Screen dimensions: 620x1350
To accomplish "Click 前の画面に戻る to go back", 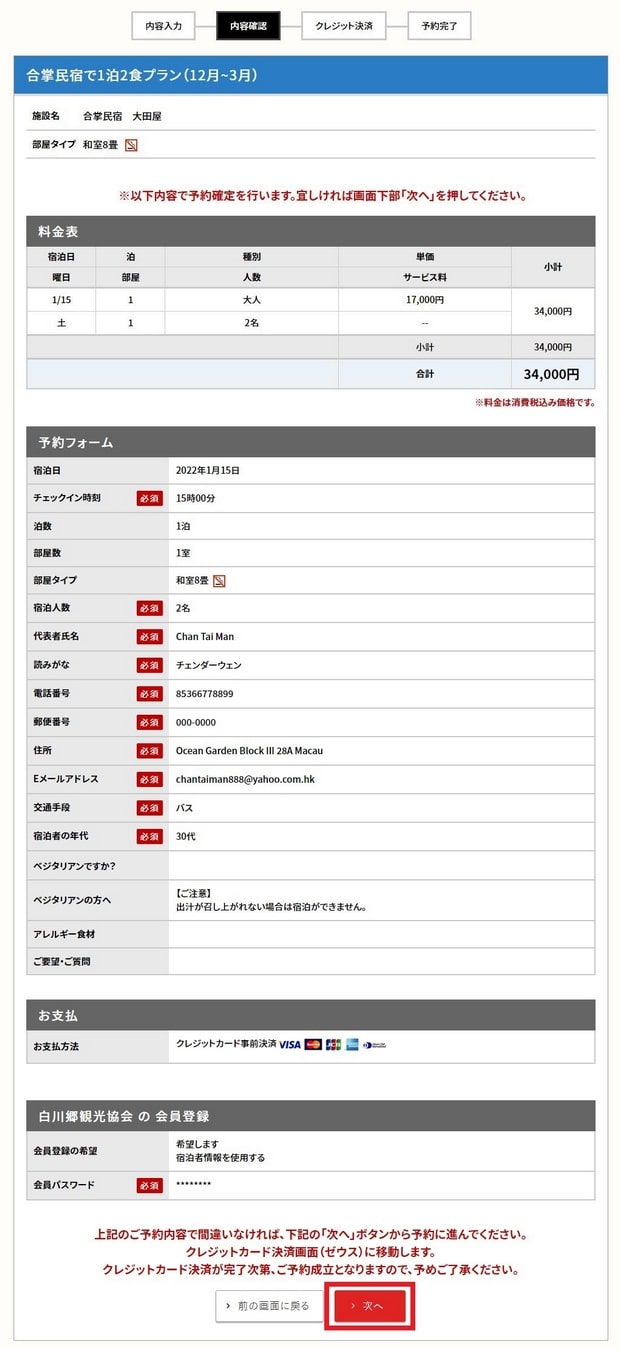I will click(x=268, y=1306).
